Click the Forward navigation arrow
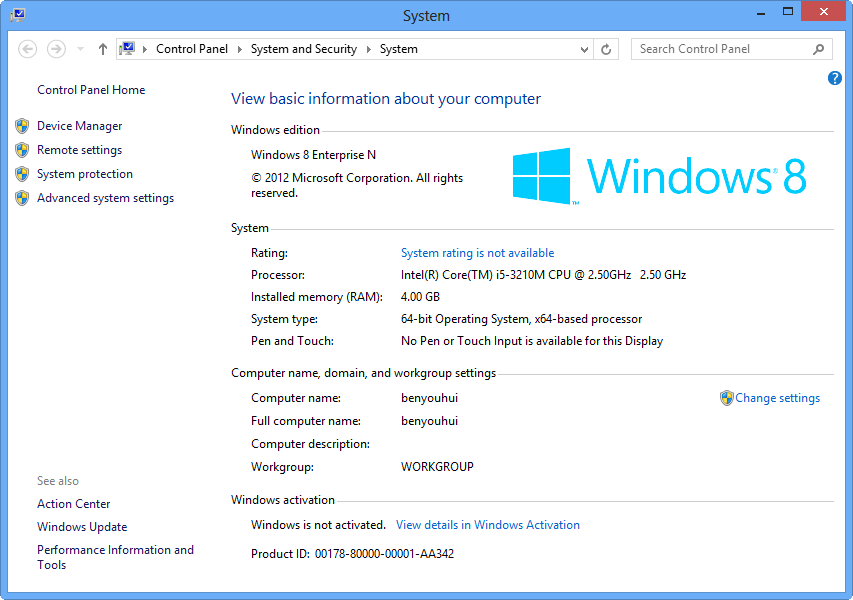This screenshot has height=600, width=853. coord(56,49)
